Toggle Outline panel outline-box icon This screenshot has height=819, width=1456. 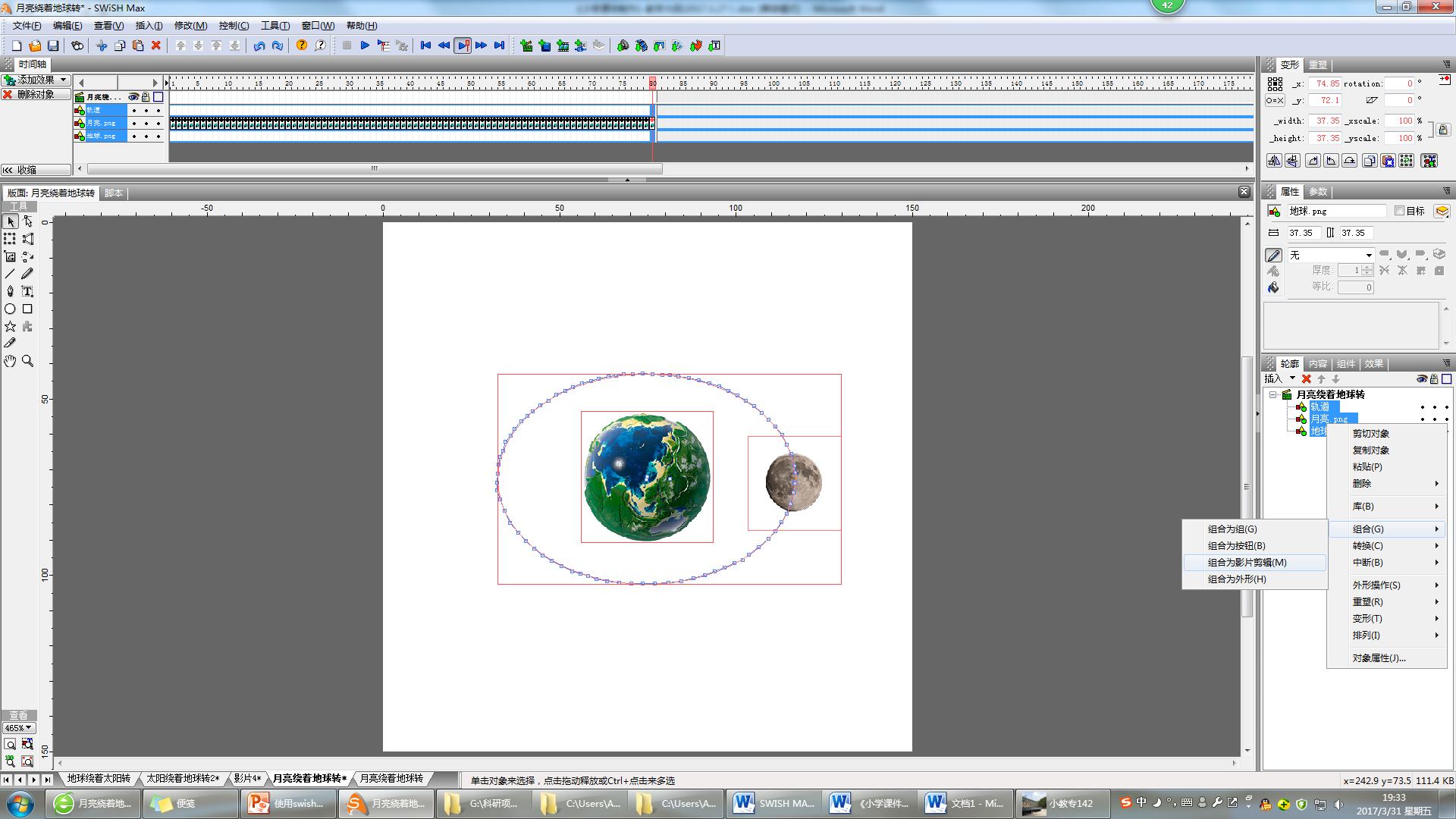point(1446,378)
